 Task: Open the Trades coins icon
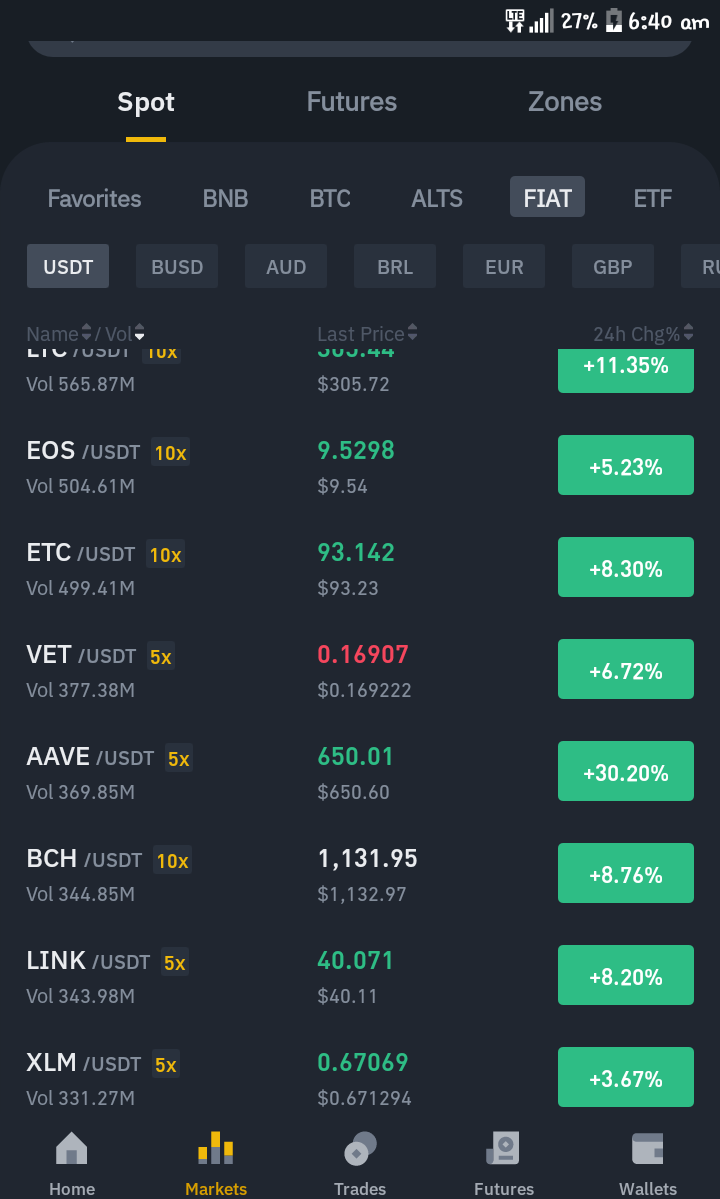[x=360, y=1149]
